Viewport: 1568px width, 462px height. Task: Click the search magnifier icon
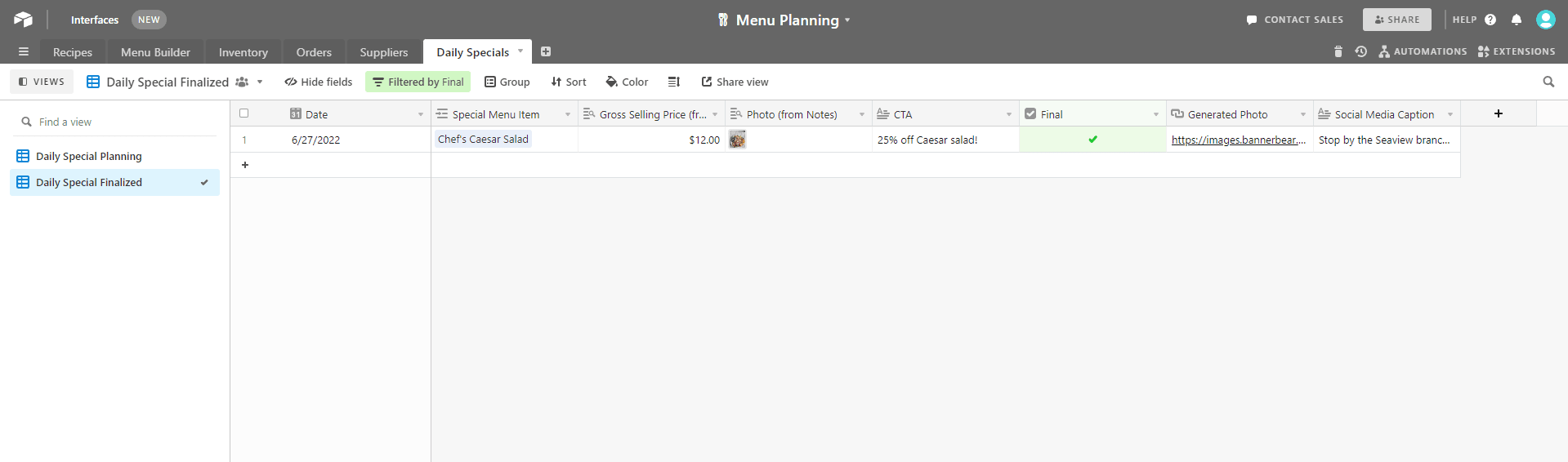(1548, 82)
